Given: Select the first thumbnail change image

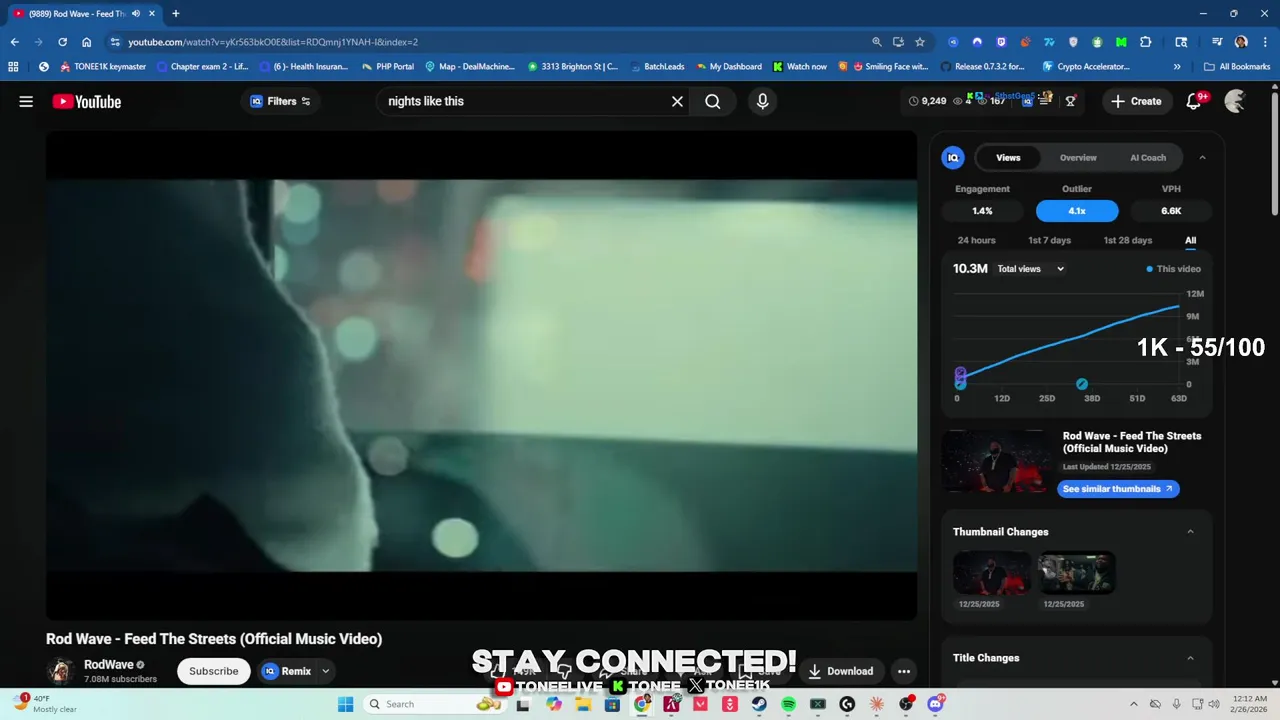Looking at the screenshot, I should [991, 573].
